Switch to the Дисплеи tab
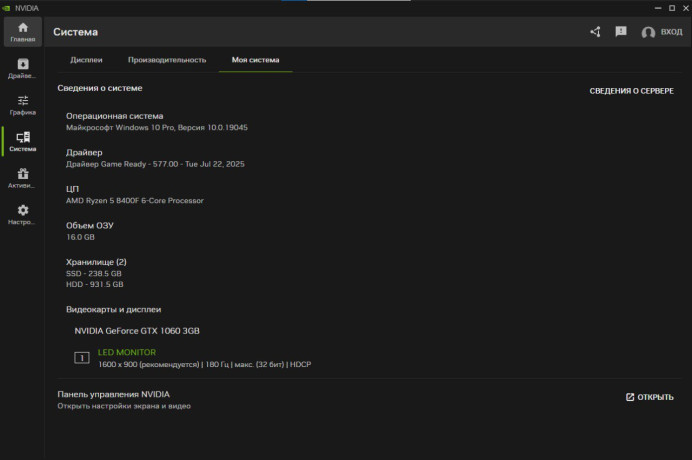 86,60
